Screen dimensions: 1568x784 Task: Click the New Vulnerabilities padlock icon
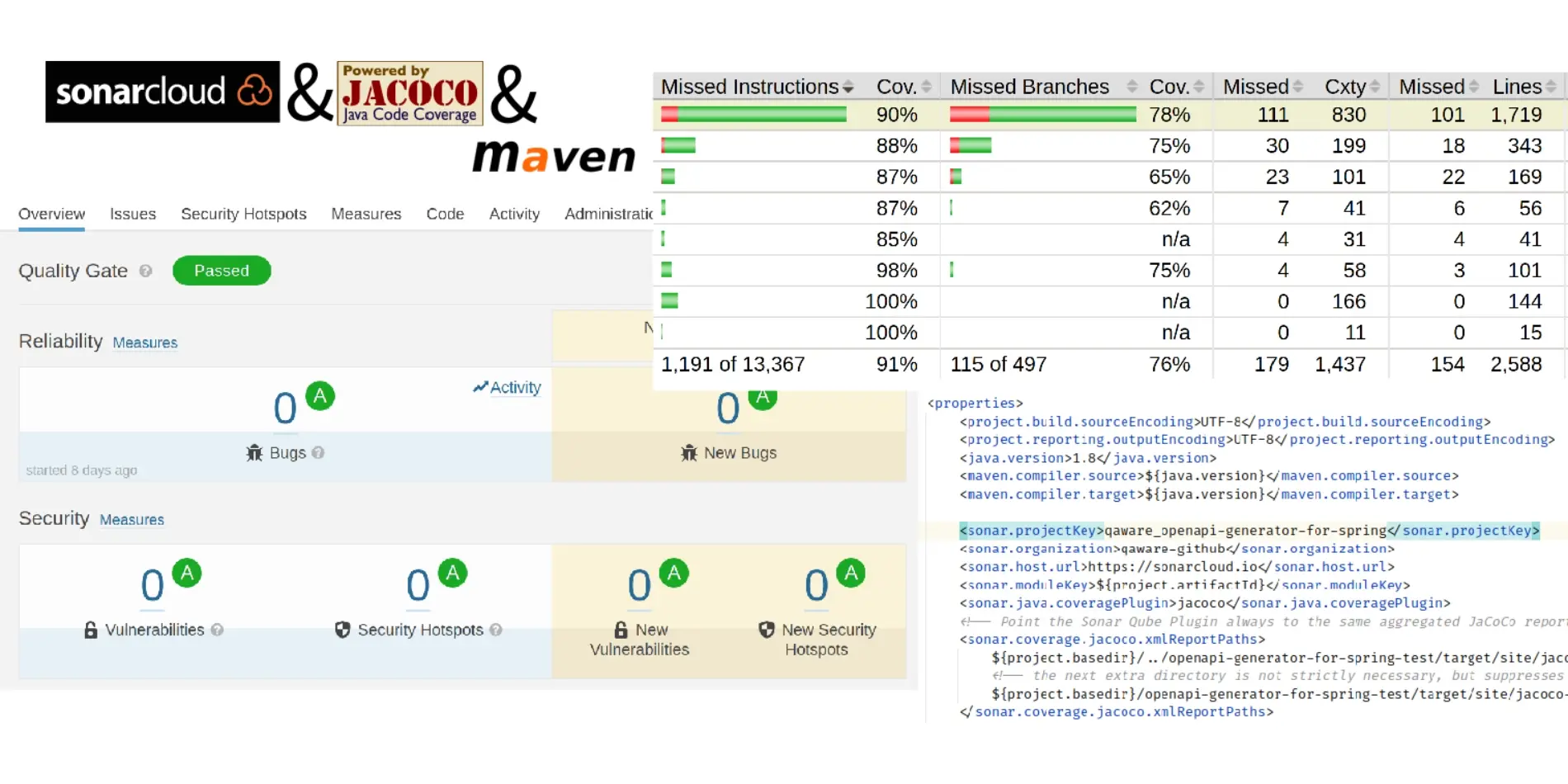pyautogui.click(x=621, y=630)
